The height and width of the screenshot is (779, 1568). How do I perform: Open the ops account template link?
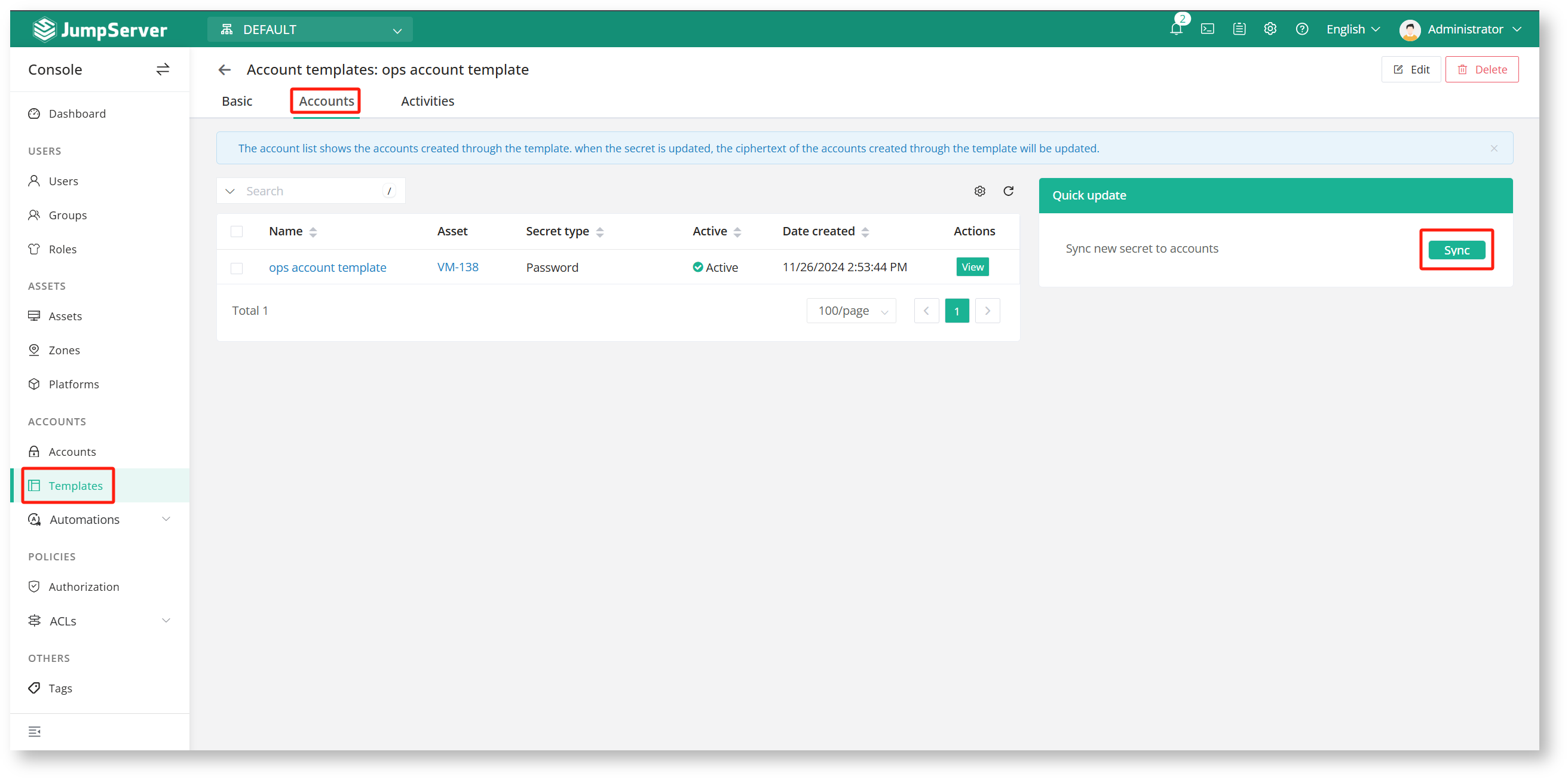point(327,268)
